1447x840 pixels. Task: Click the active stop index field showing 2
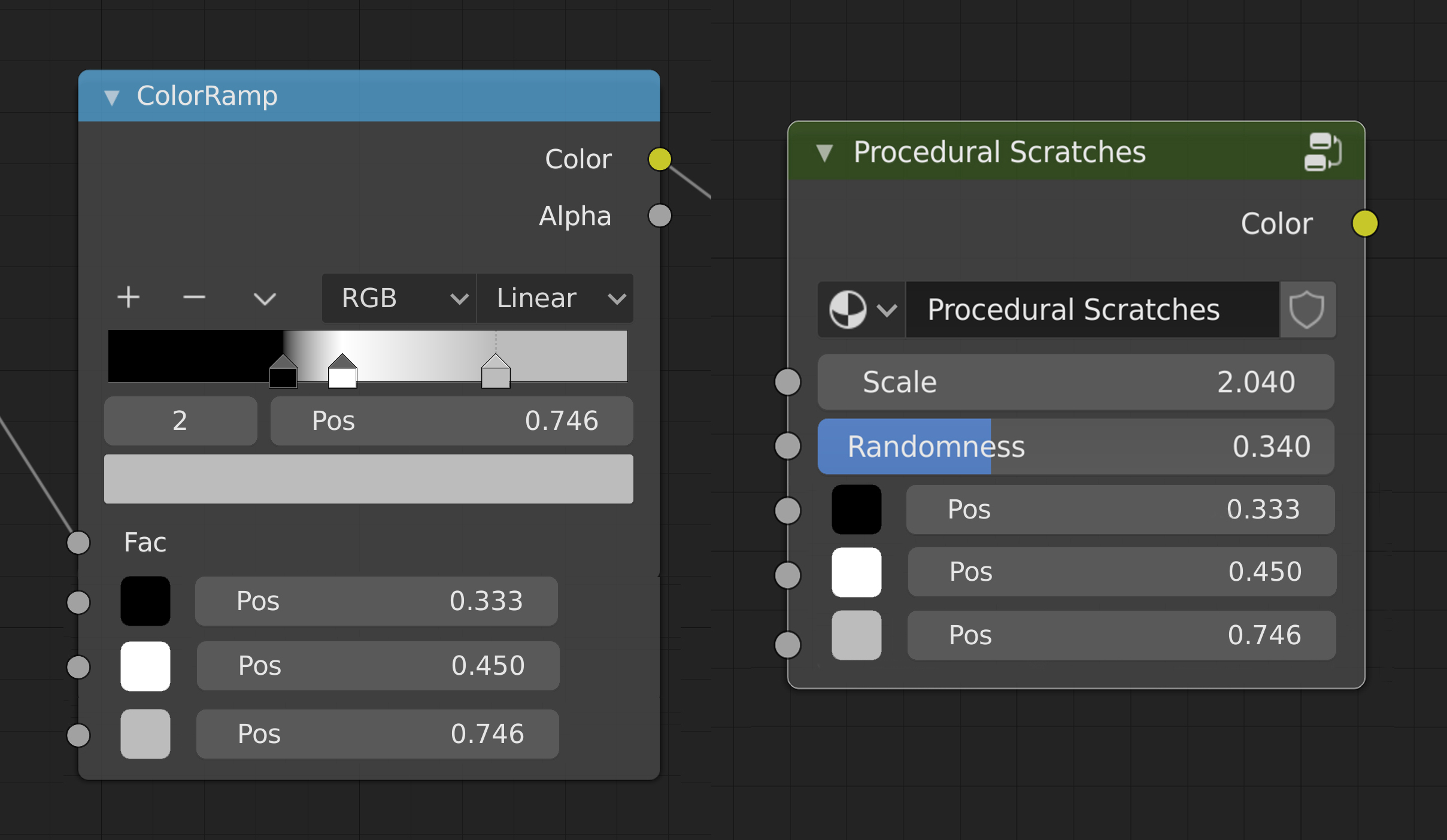[x=181, y=421]
